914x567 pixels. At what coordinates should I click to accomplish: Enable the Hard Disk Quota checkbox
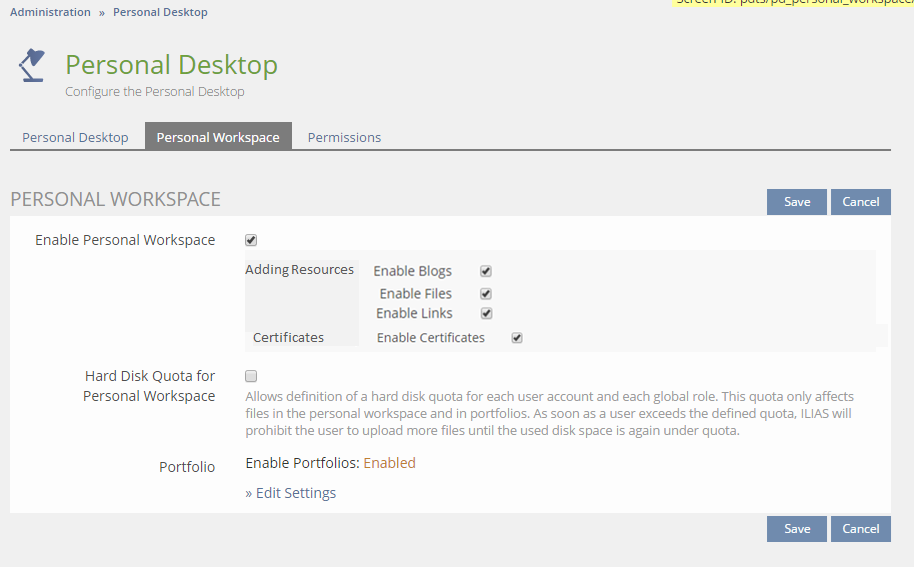click(x=251, y=376)
